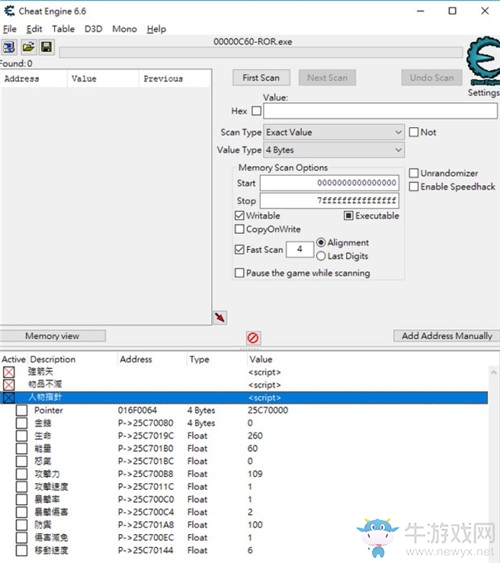Click Add Address Manually
Image resolution: width=500 pixels, height=563 pixels.
click(447, 336)
